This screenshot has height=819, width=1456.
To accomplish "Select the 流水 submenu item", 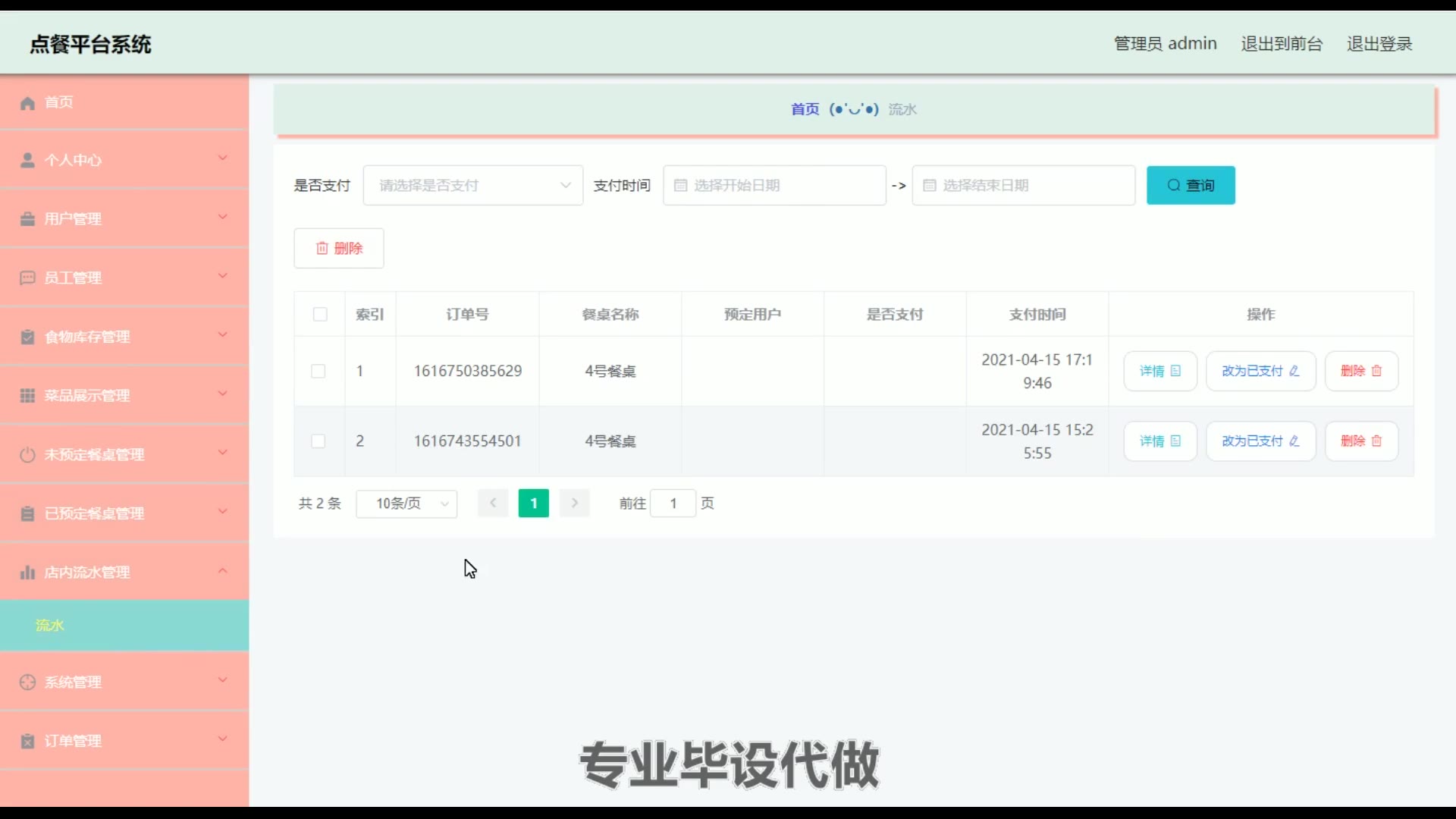I will tap(124, 626).
